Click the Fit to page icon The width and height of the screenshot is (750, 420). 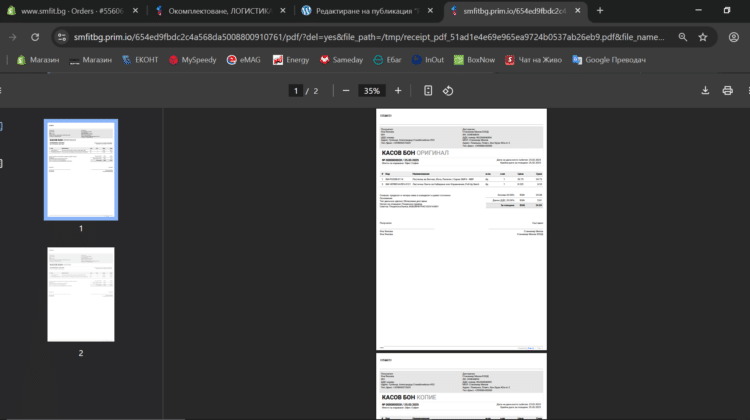pos(428,90)
